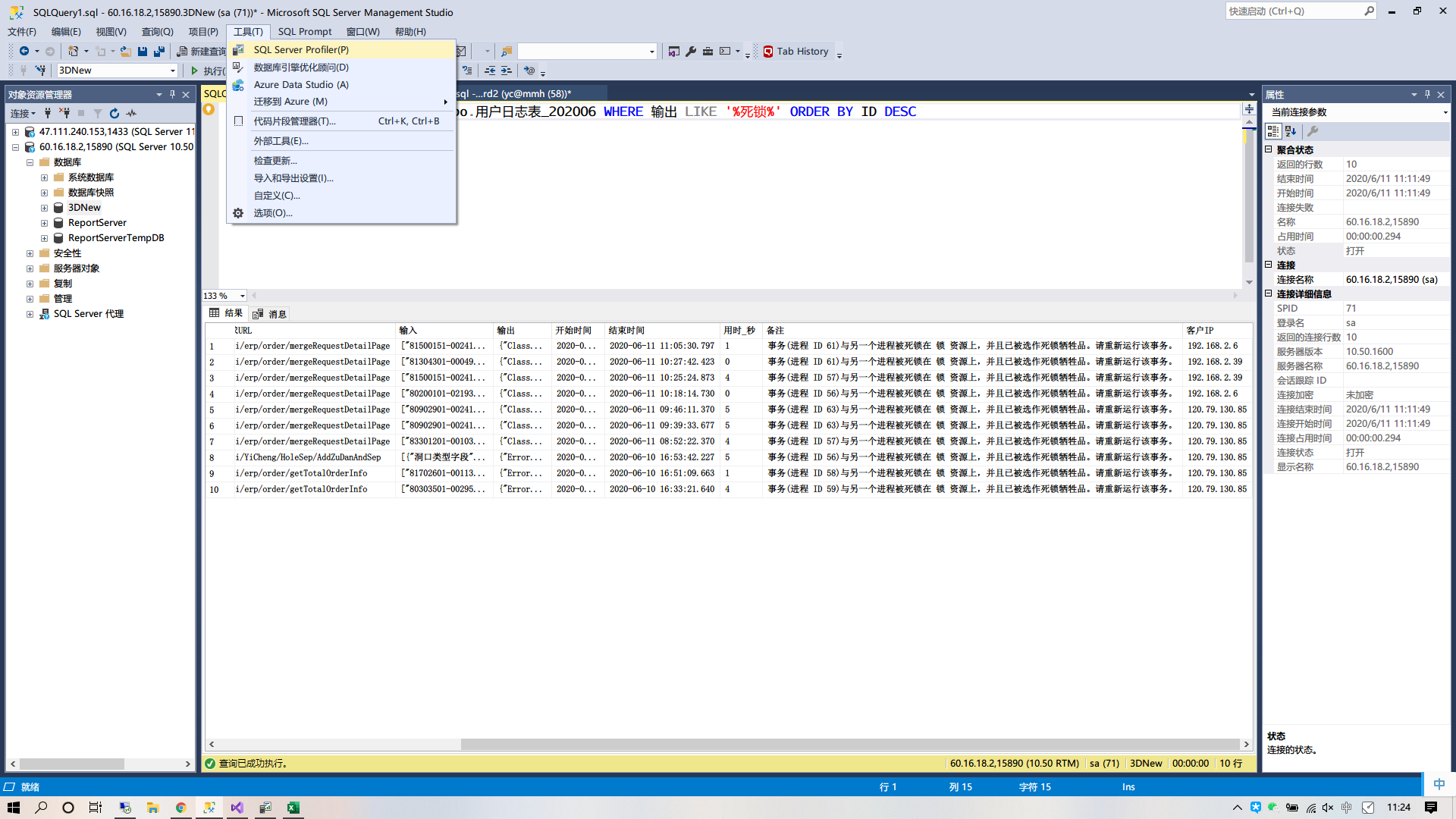Screen dimensions: 1456x819
Task: Click the Disconnect plug icon in Object Explorer
Action: [x=64, y=113]
